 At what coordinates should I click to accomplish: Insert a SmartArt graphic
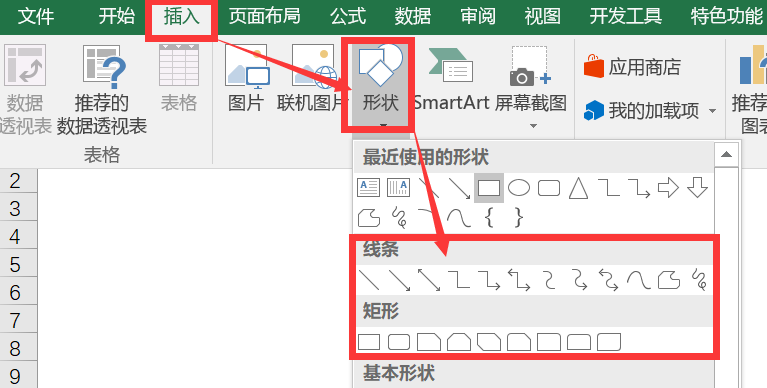(451, 78)
